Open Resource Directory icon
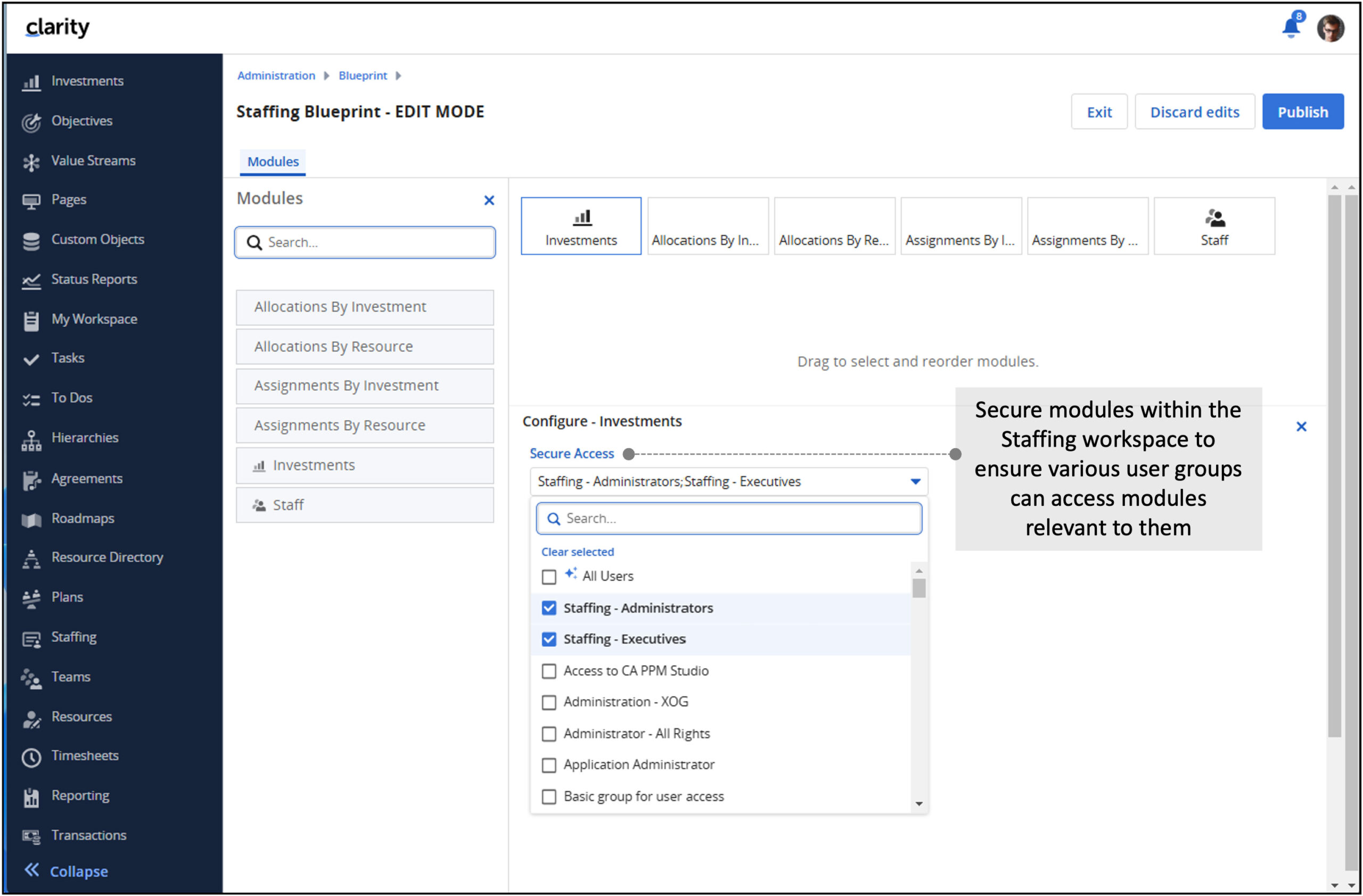 31,559
